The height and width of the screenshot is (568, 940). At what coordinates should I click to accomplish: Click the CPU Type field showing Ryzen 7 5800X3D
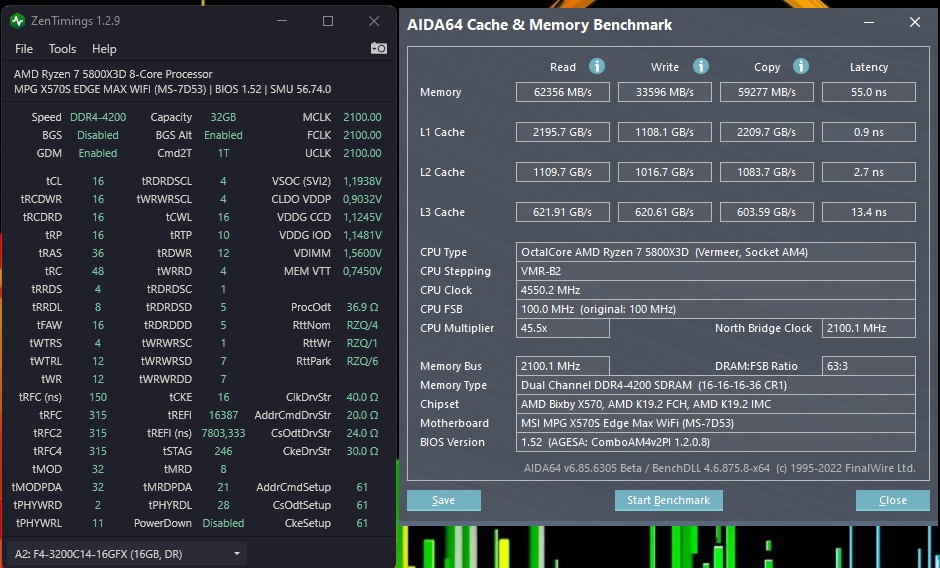tap(716, 252)
